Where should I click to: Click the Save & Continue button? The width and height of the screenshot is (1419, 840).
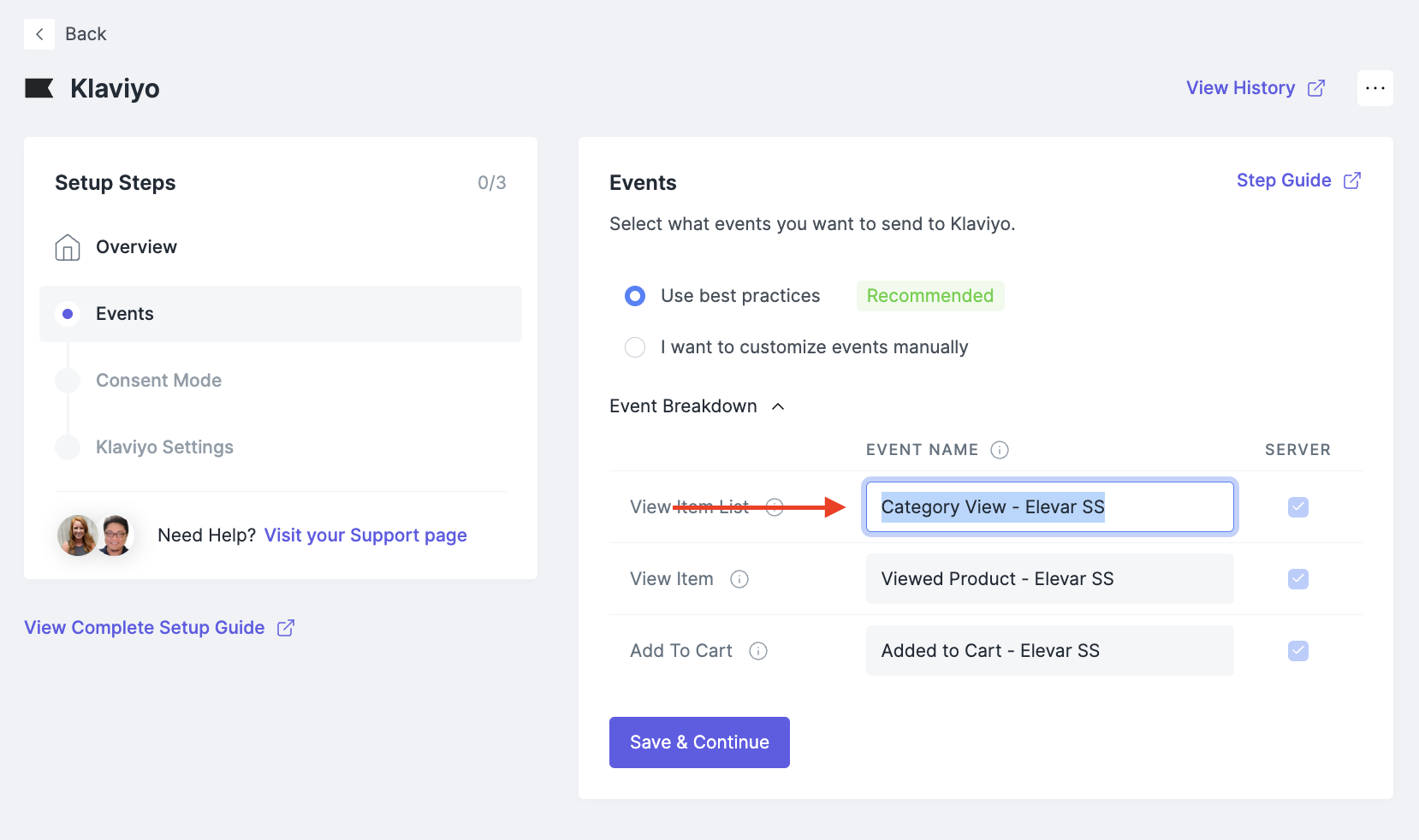[x=699, y=742]
